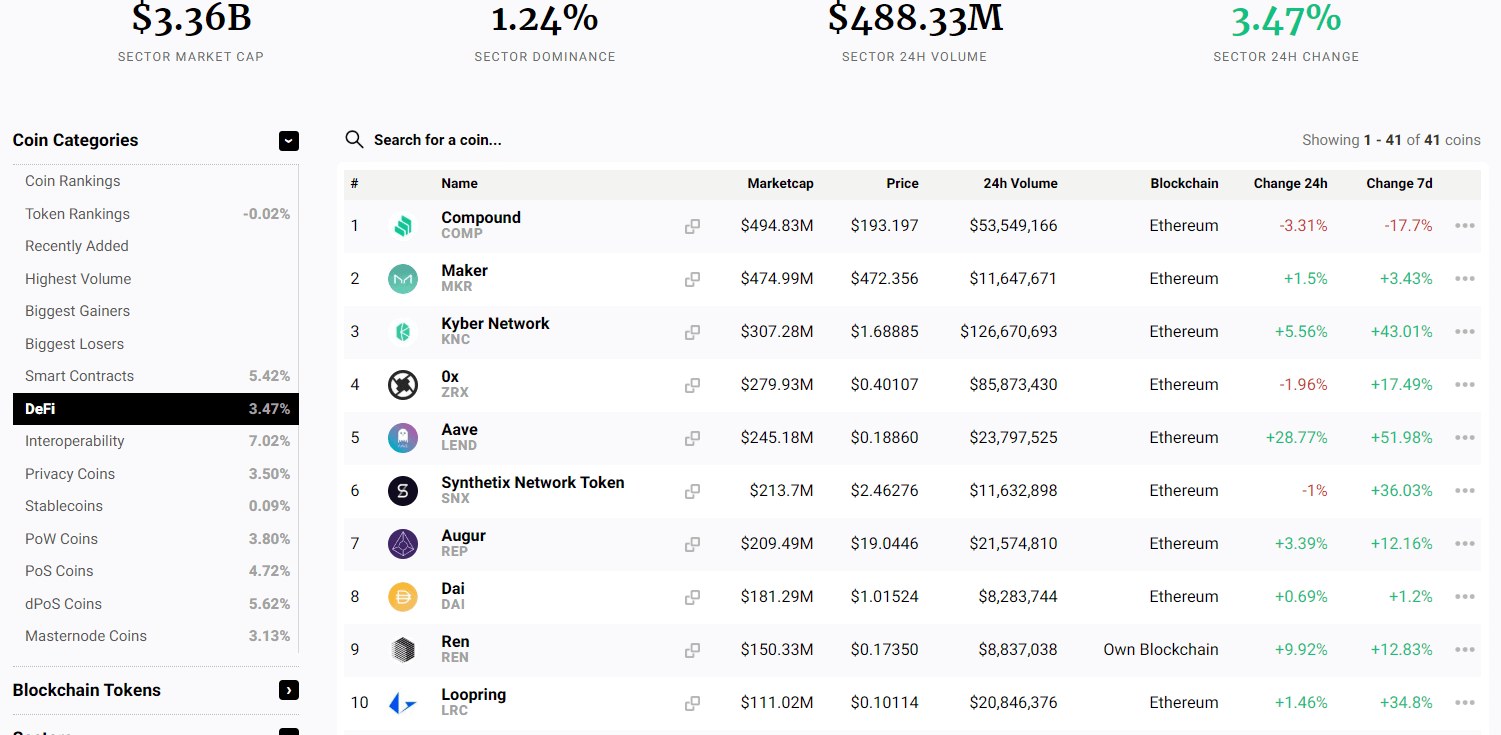Select Biggest Losers category

click(x=74, y=344)
